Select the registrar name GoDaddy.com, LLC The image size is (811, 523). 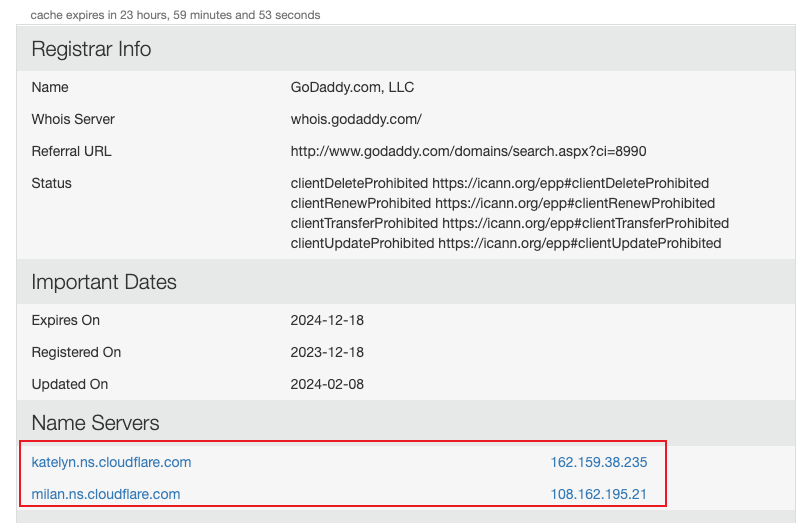pos(352,87)
